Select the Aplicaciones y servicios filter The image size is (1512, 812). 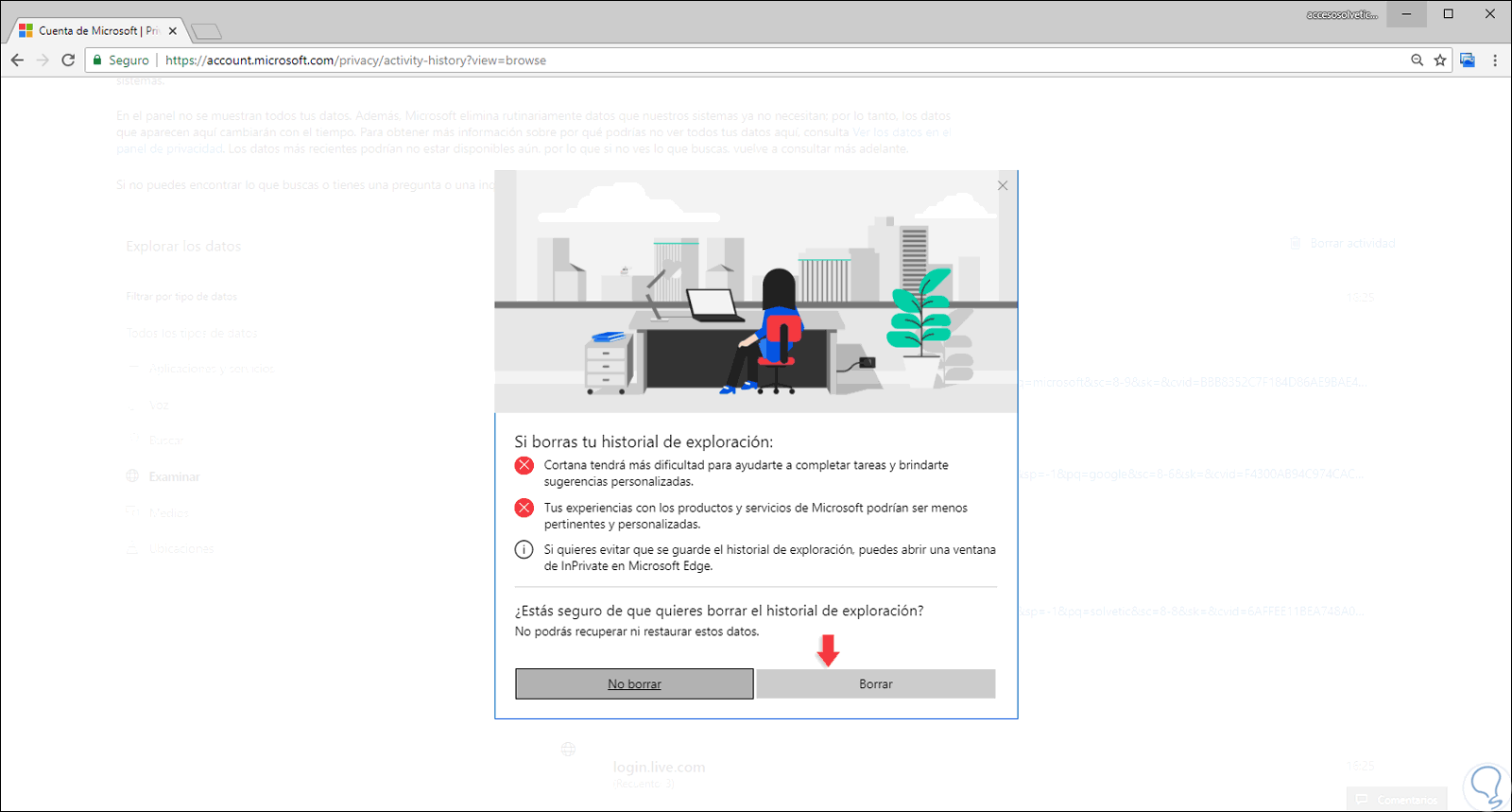pyautogui.click(x=211, y=369)
